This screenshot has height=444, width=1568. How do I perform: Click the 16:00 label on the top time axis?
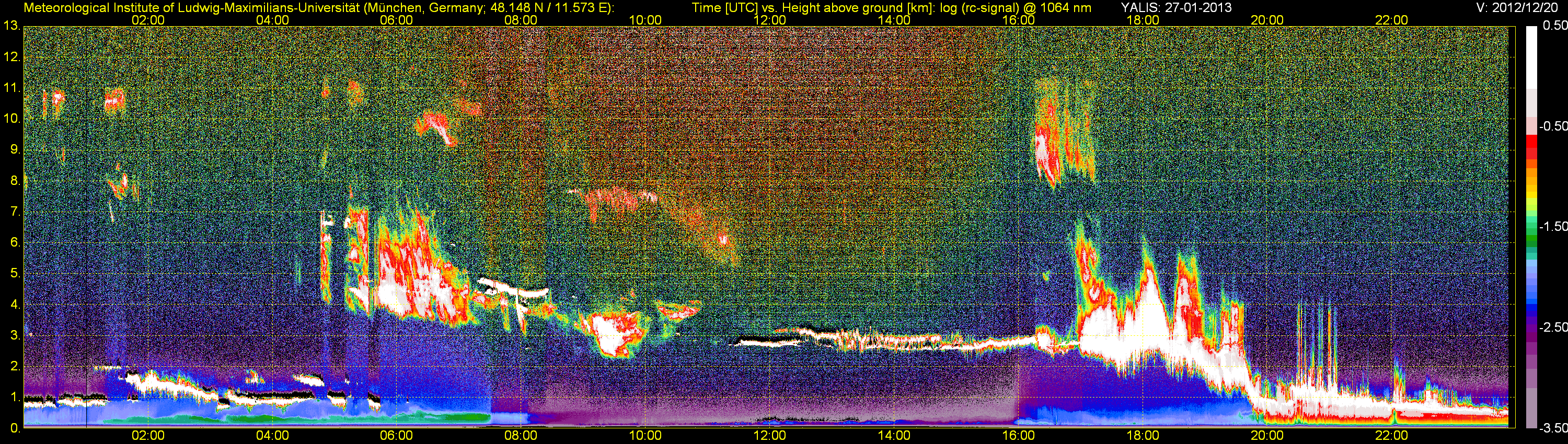(1018, 20)
